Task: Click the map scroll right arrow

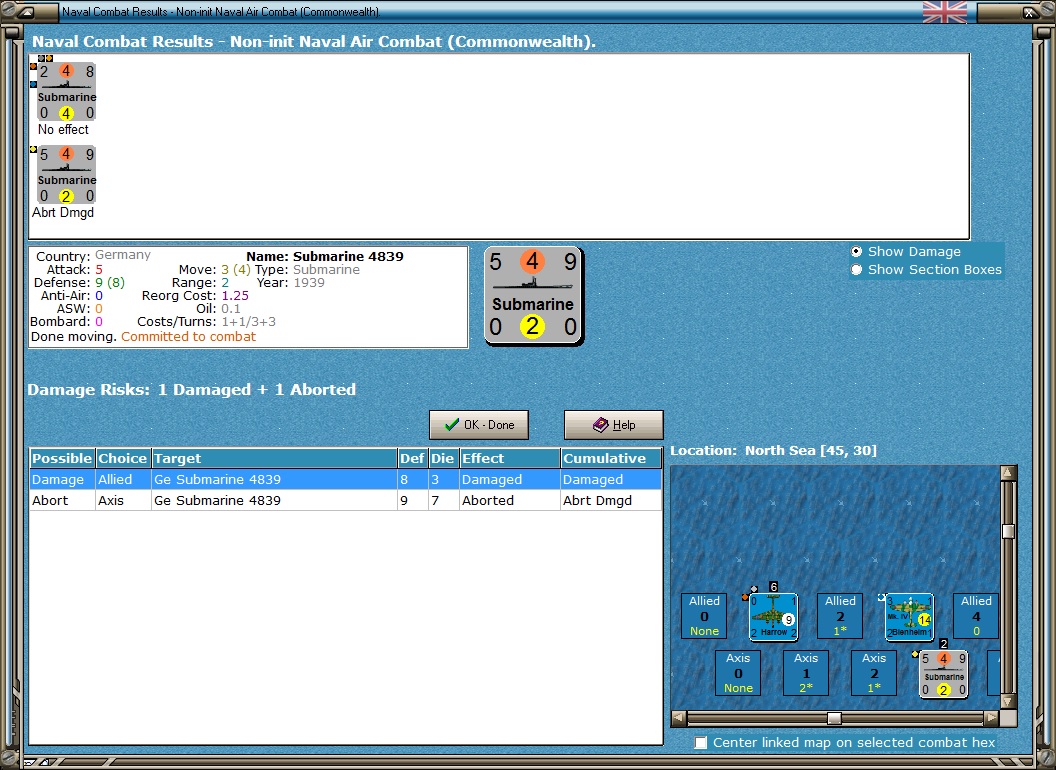Action: [991, 718]
